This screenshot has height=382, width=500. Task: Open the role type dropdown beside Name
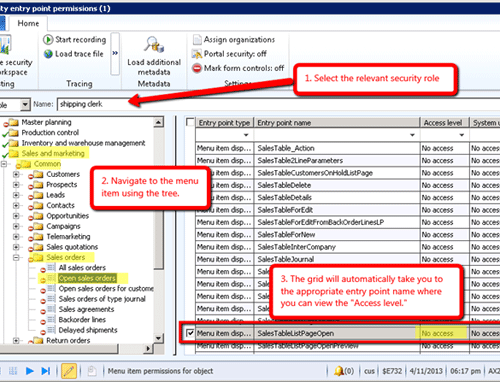(x=25, y=105)
